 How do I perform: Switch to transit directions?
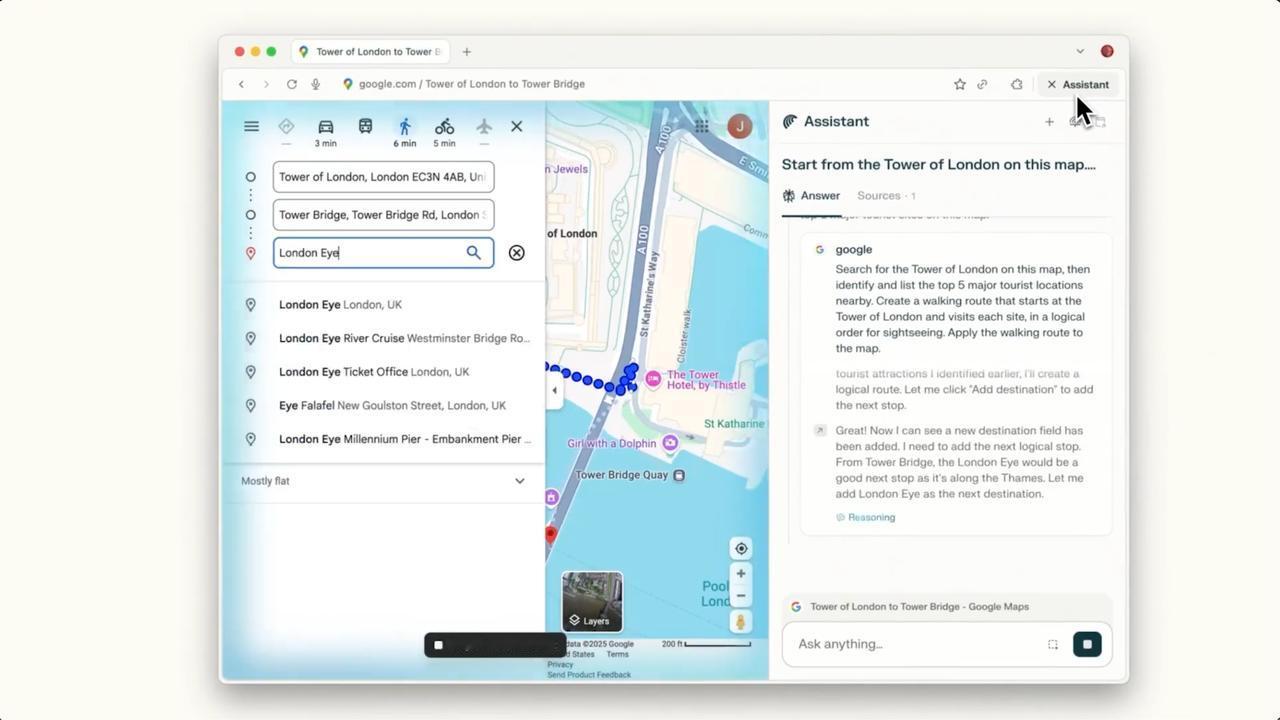pyautogui.click(x=365, y=126)
